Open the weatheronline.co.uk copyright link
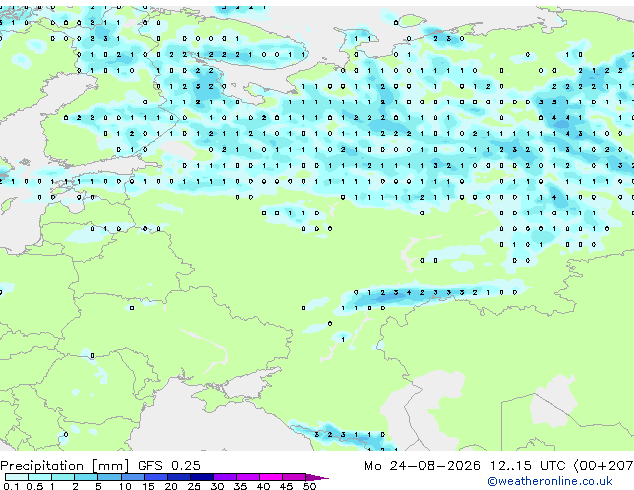Viewport: 634px width, 490px height. (549, 481)
